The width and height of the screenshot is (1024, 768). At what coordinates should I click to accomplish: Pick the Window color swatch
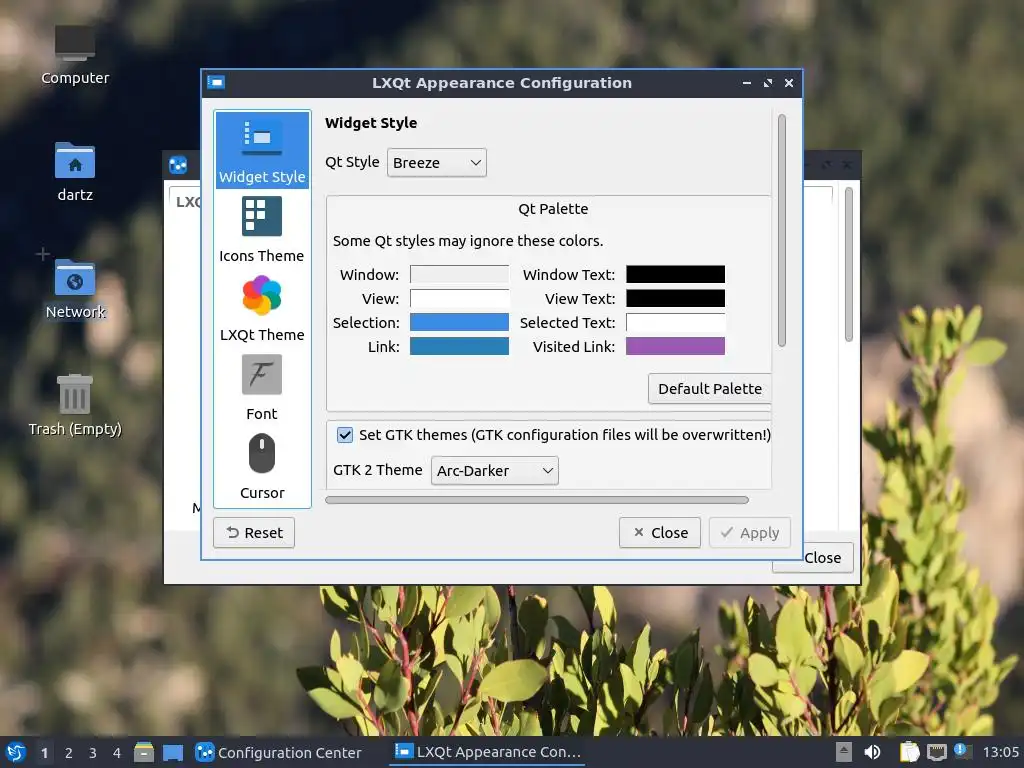click(x=459, y=274)
